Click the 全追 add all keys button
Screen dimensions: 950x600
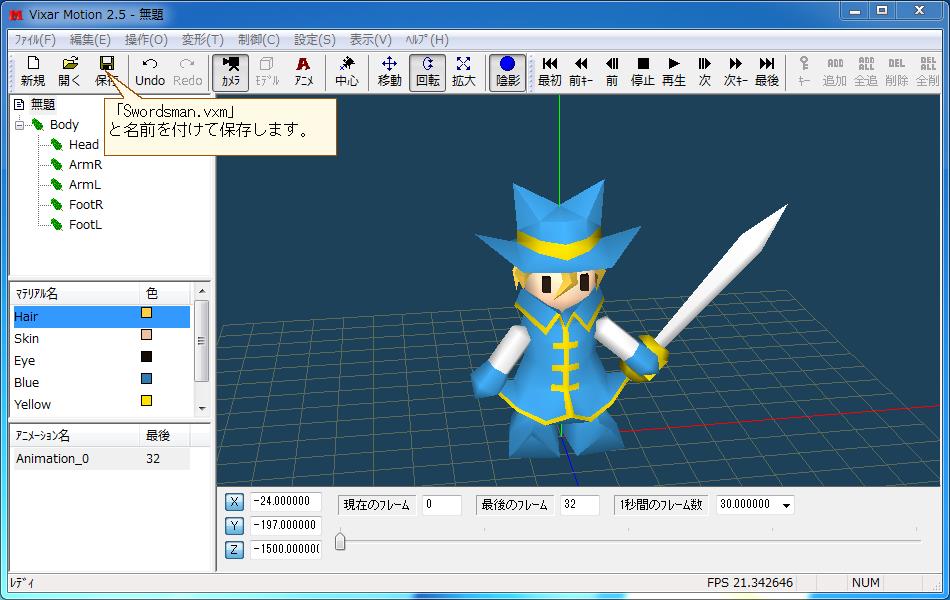[x=866, y=72]
